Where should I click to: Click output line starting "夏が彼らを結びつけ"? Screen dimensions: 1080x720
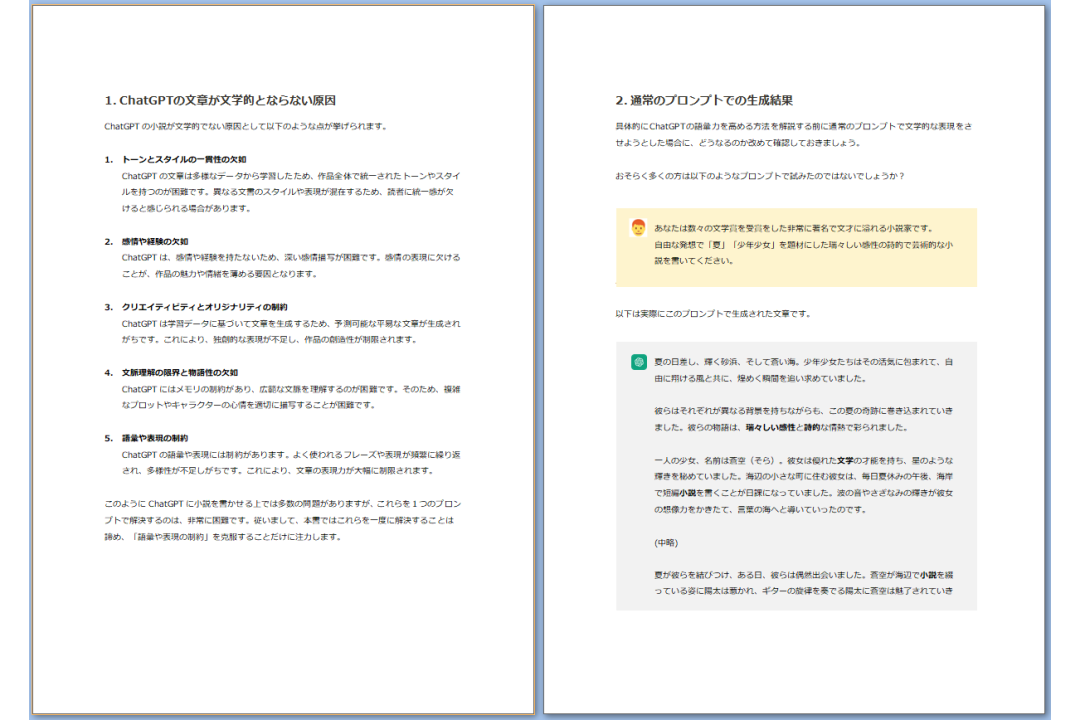(x=804, y=575)
